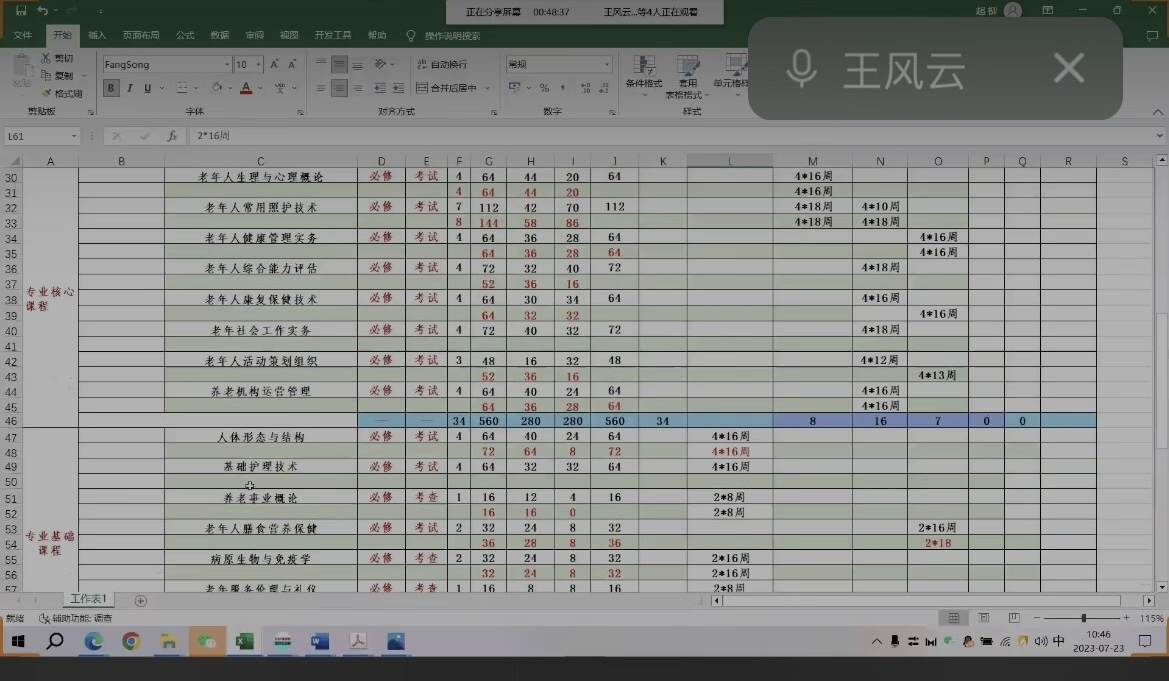
Task: Click the insert function fx icon
Action: pyautogui.click(x=172, y=136)
